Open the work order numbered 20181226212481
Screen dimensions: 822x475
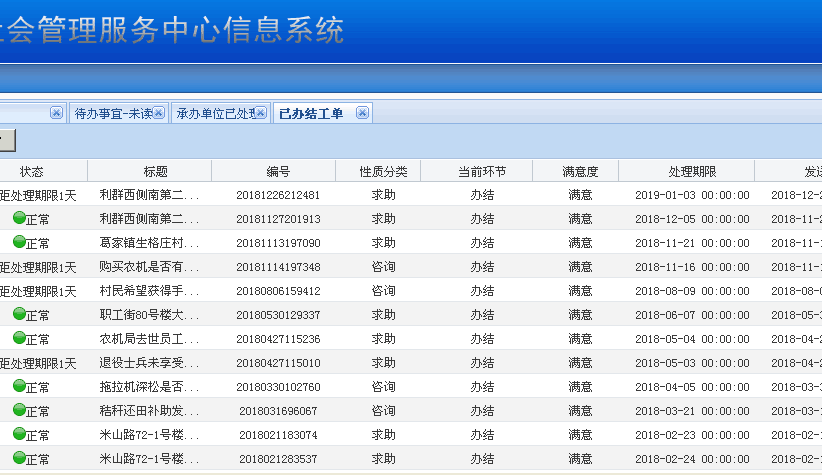click(278, 195)
